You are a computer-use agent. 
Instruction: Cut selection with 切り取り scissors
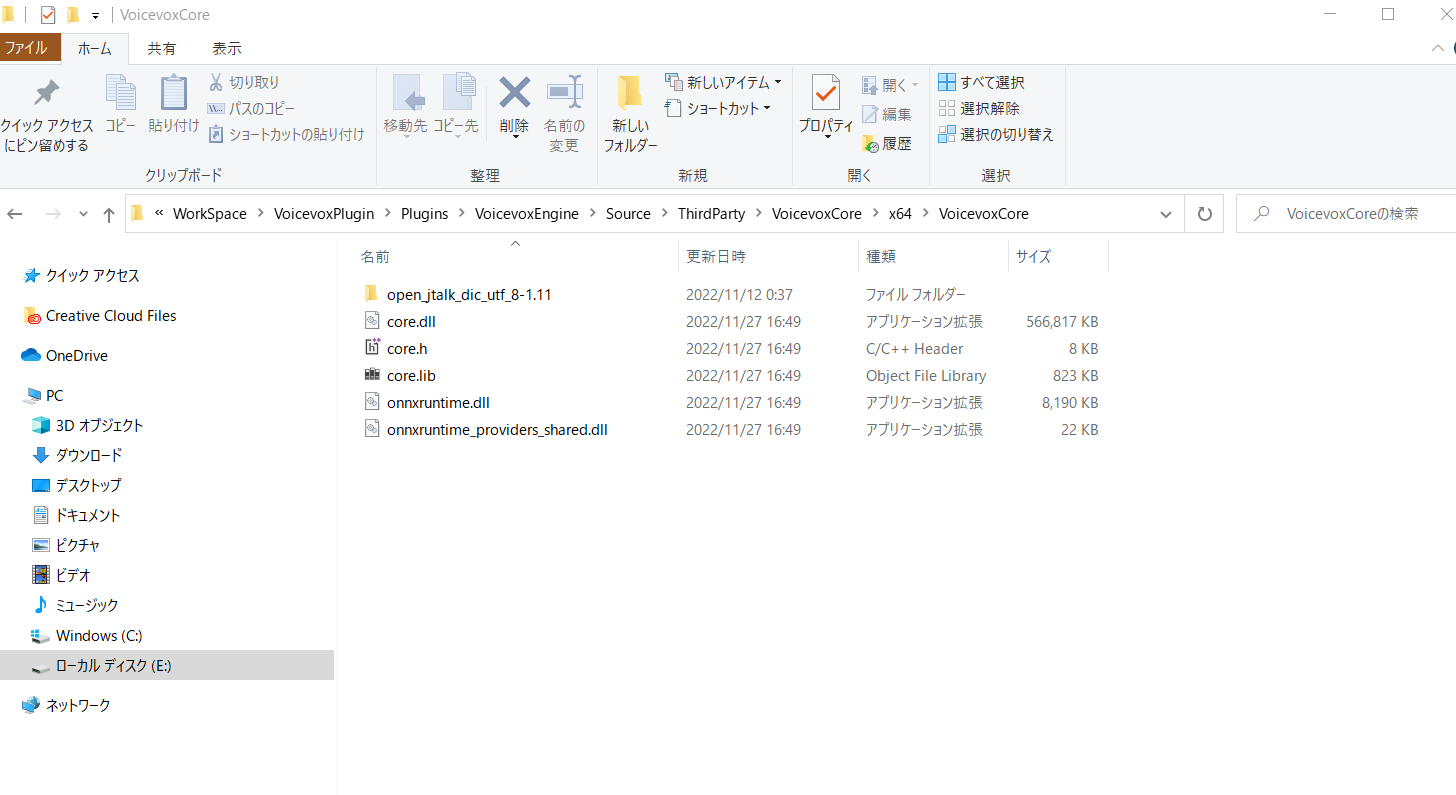[244, 82]
